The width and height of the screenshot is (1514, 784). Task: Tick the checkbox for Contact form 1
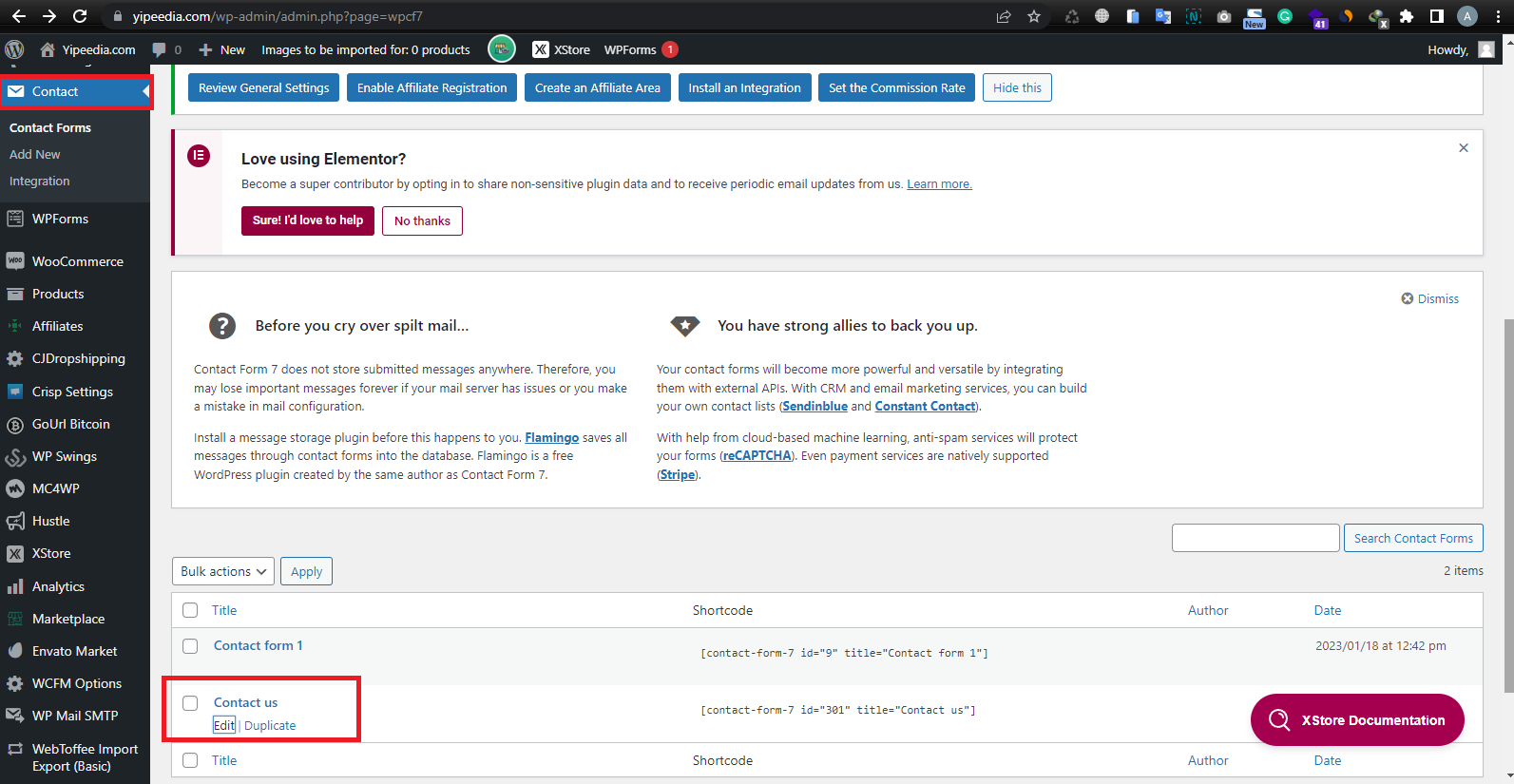click(x=190, y=646)
